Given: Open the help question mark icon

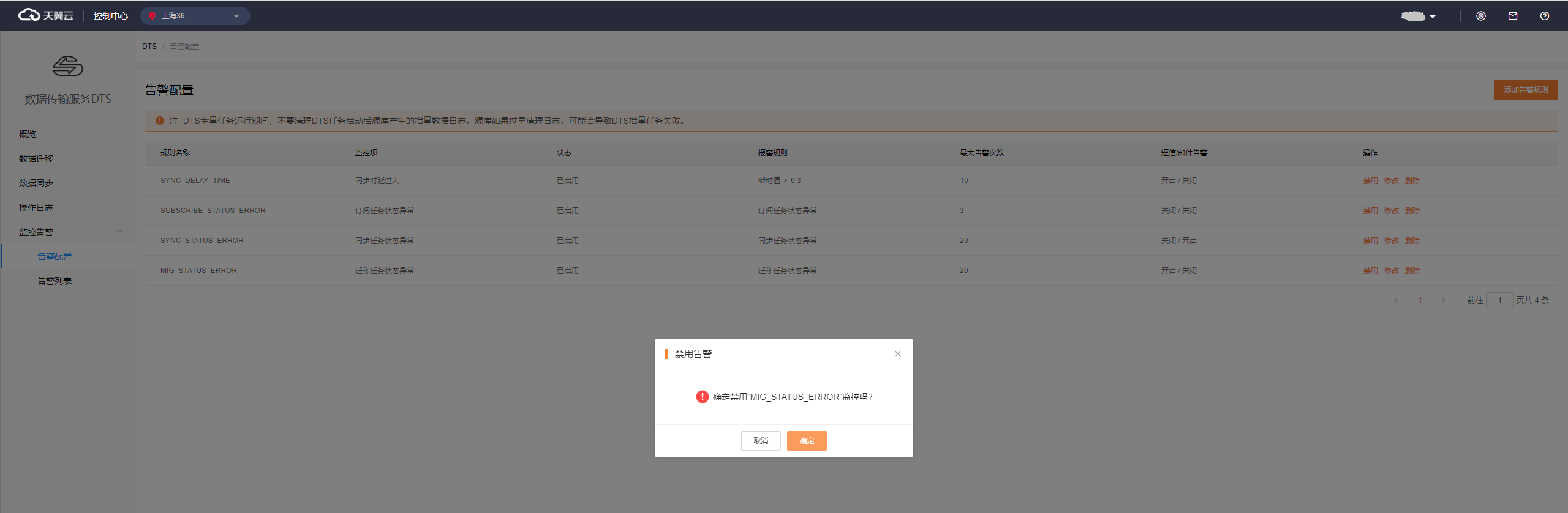Looking at the screenshot, I should (1544, 16).
